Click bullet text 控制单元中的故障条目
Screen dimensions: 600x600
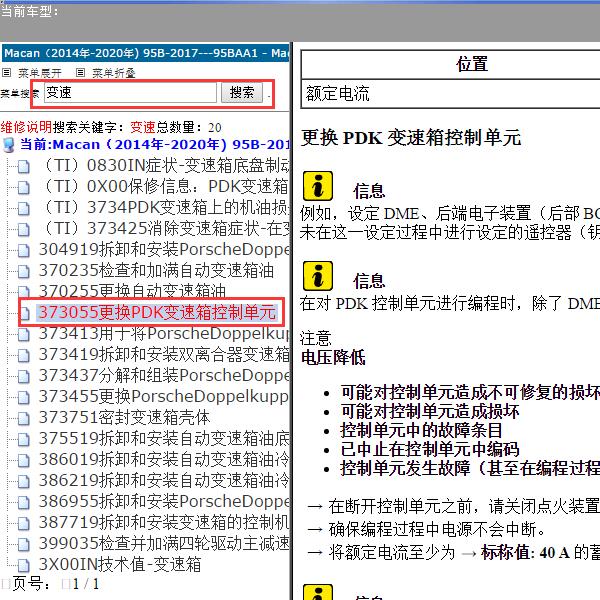click(x=421, y=430)
